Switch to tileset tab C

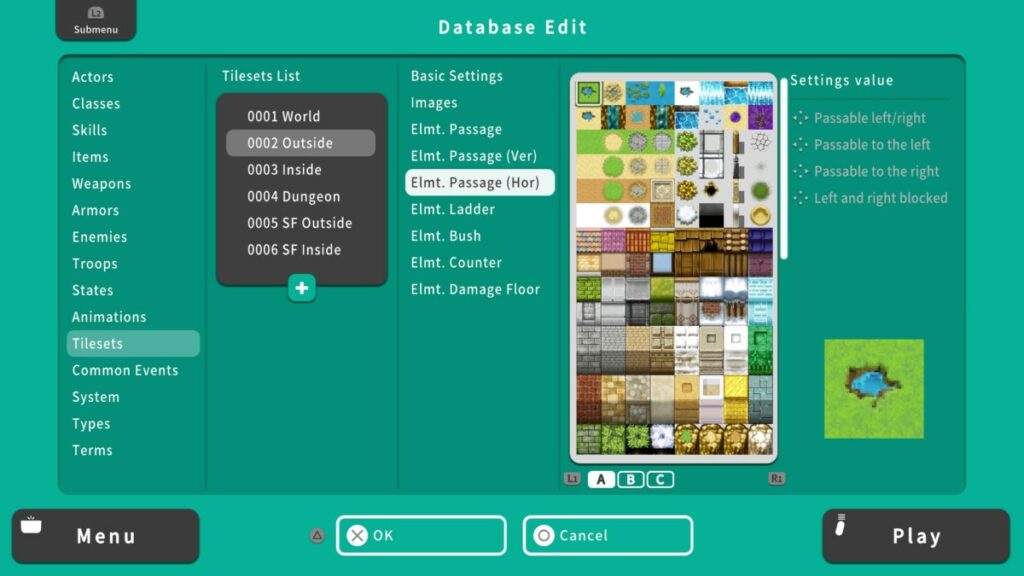click(x=660, y=479)
